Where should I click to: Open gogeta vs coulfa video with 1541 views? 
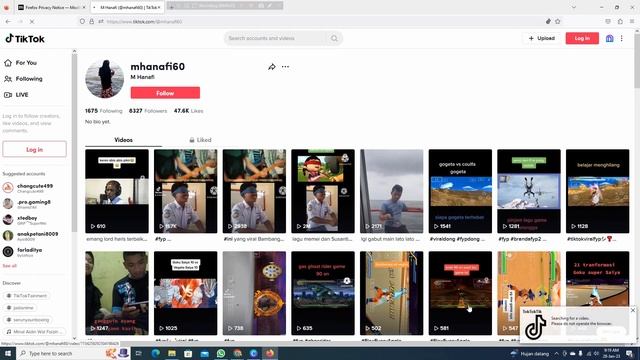coord(460,191)
